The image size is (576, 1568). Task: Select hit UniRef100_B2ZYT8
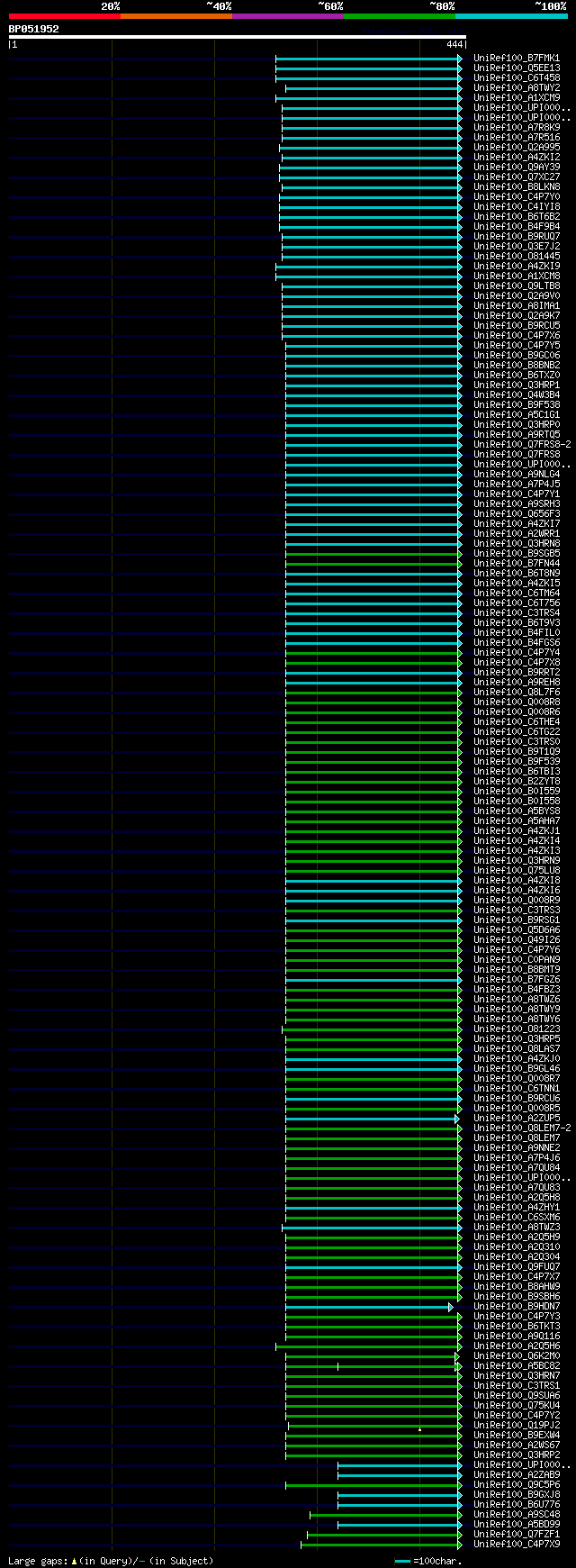click(x=517, y=782)
